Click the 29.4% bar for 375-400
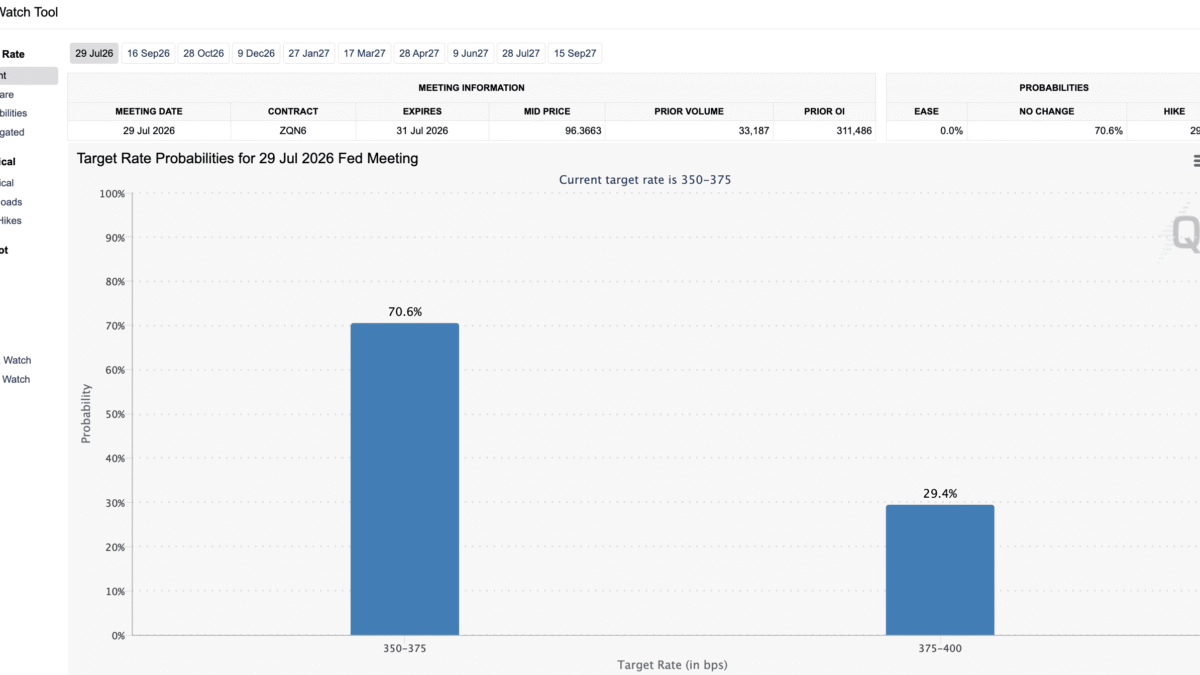This screenshot has width=1200, height=675. (x=940, y=570)
